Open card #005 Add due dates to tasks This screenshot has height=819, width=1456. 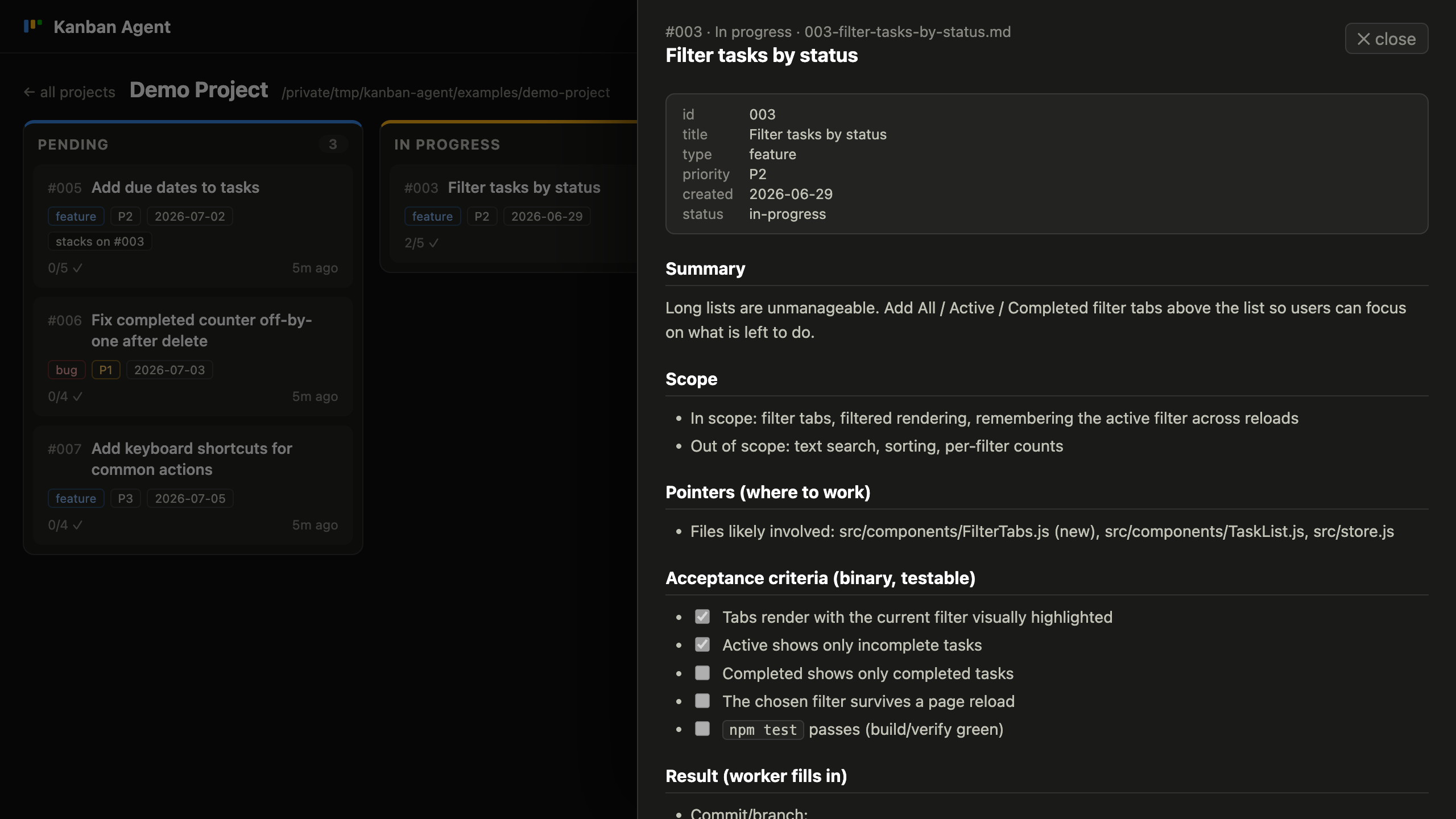(193, 226)
